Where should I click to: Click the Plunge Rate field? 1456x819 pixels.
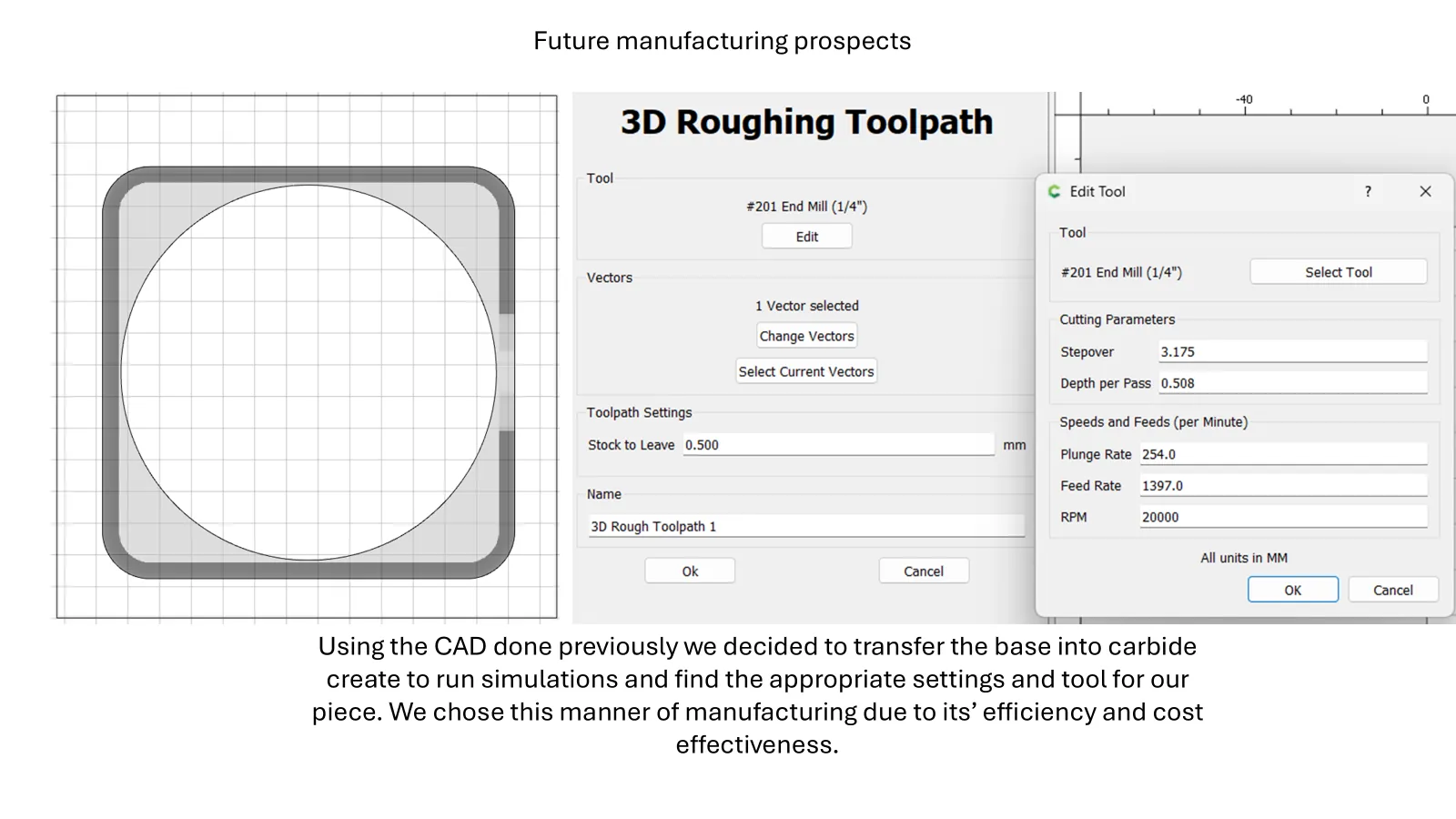coord(1284,454)
